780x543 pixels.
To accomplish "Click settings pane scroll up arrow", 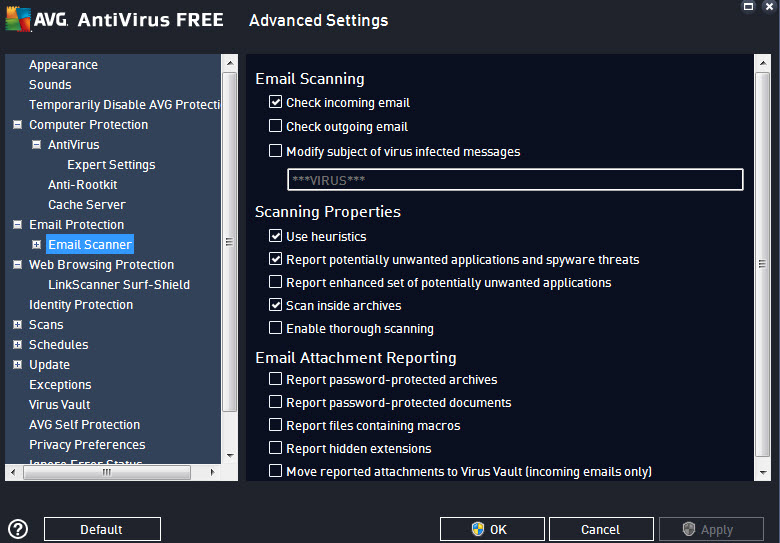I will point(762,63).
